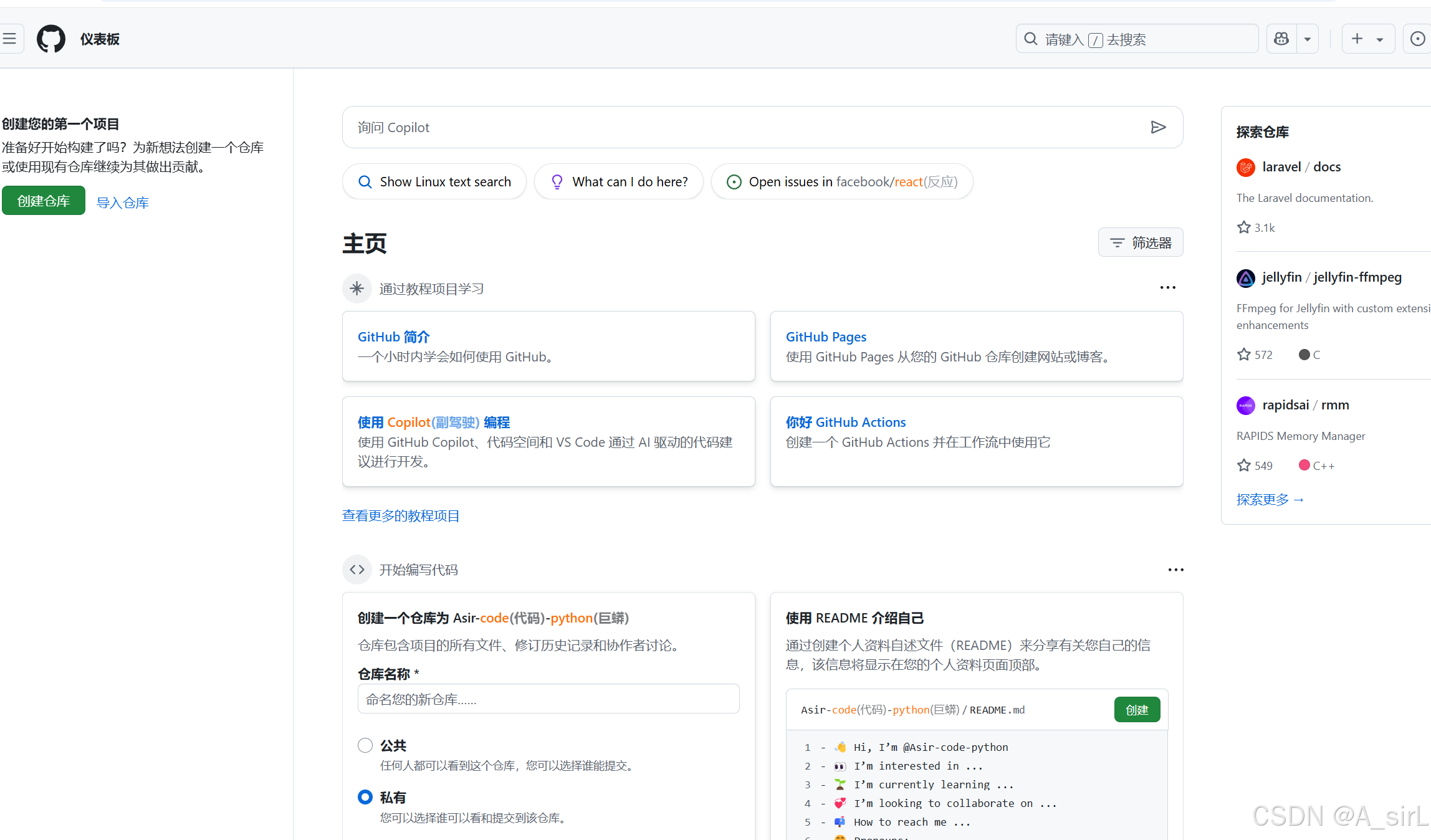Click the Copilot icon in the top bar
Image resolution: width=1431 pixels, height=840 pixels.
pyautogui.click(x=1281, y=39)
